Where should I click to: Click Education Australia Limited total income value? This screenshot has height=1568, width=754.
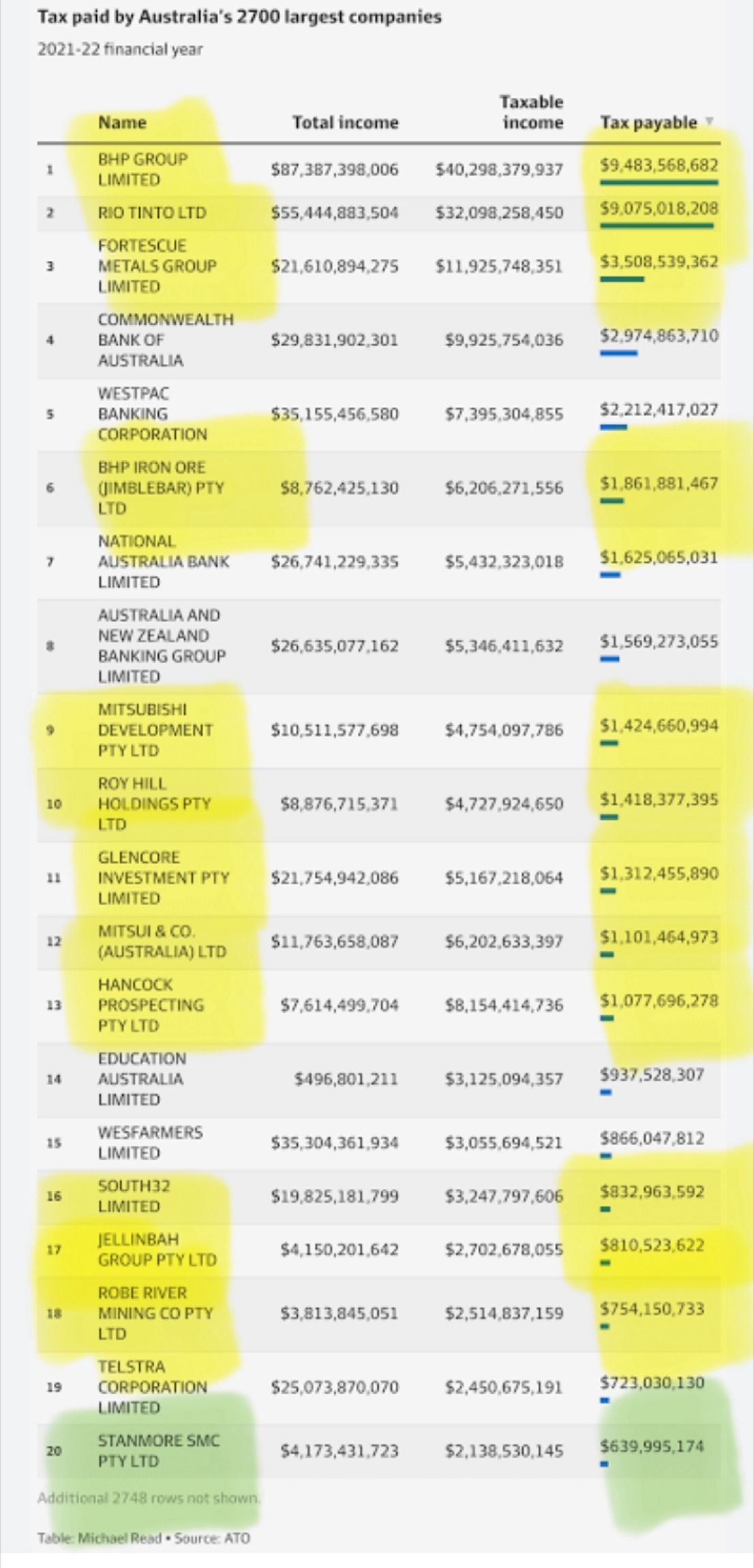(346, 1079)
